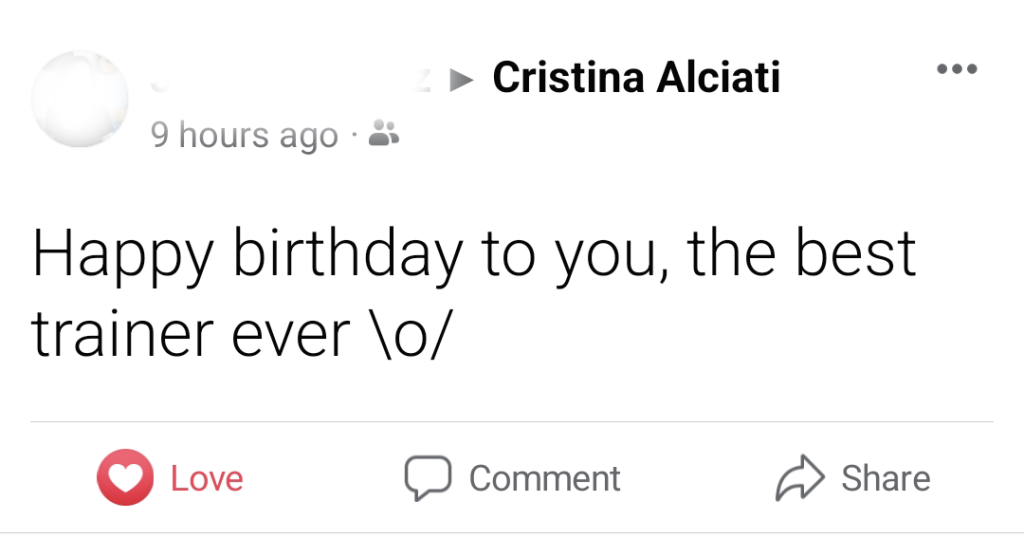Tap the Comment speech bubble icon

(x=427, y=478)
